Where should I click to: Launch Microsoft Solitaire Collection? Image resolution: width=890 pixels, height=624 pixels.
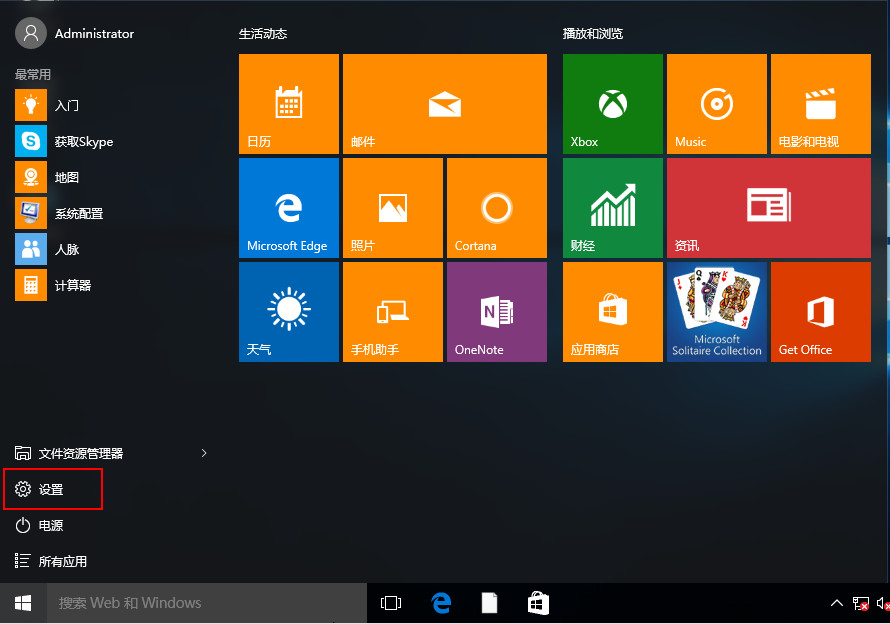716,311
